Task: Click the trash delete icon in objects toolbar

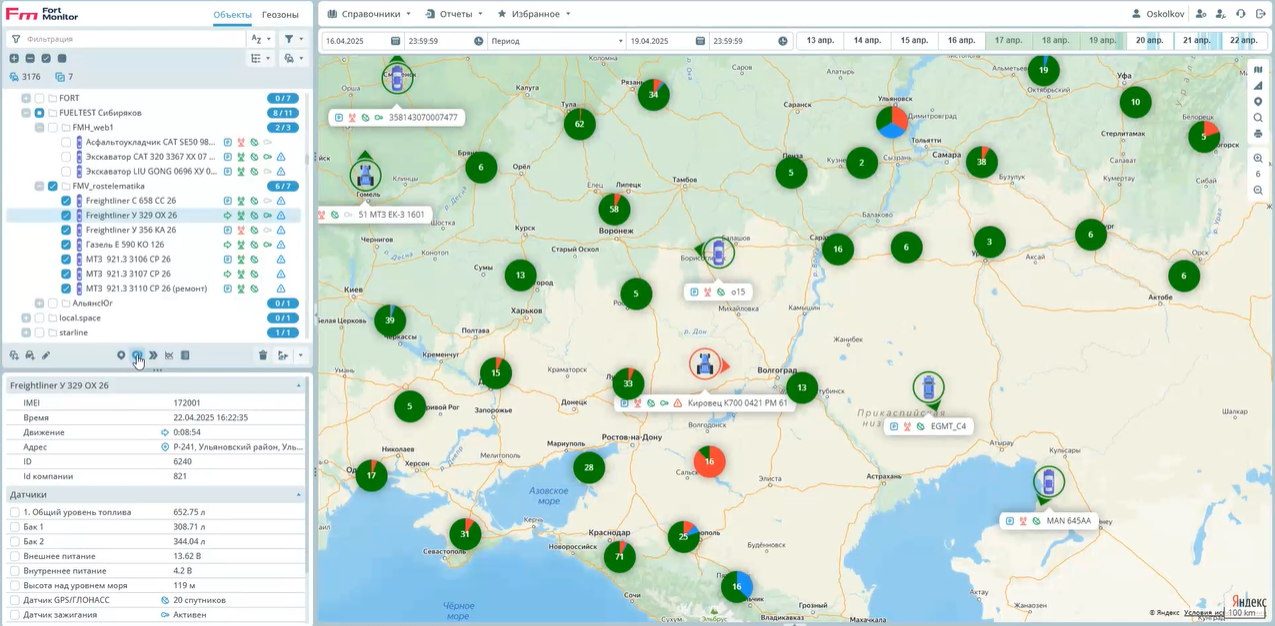Action: (263, 355)
